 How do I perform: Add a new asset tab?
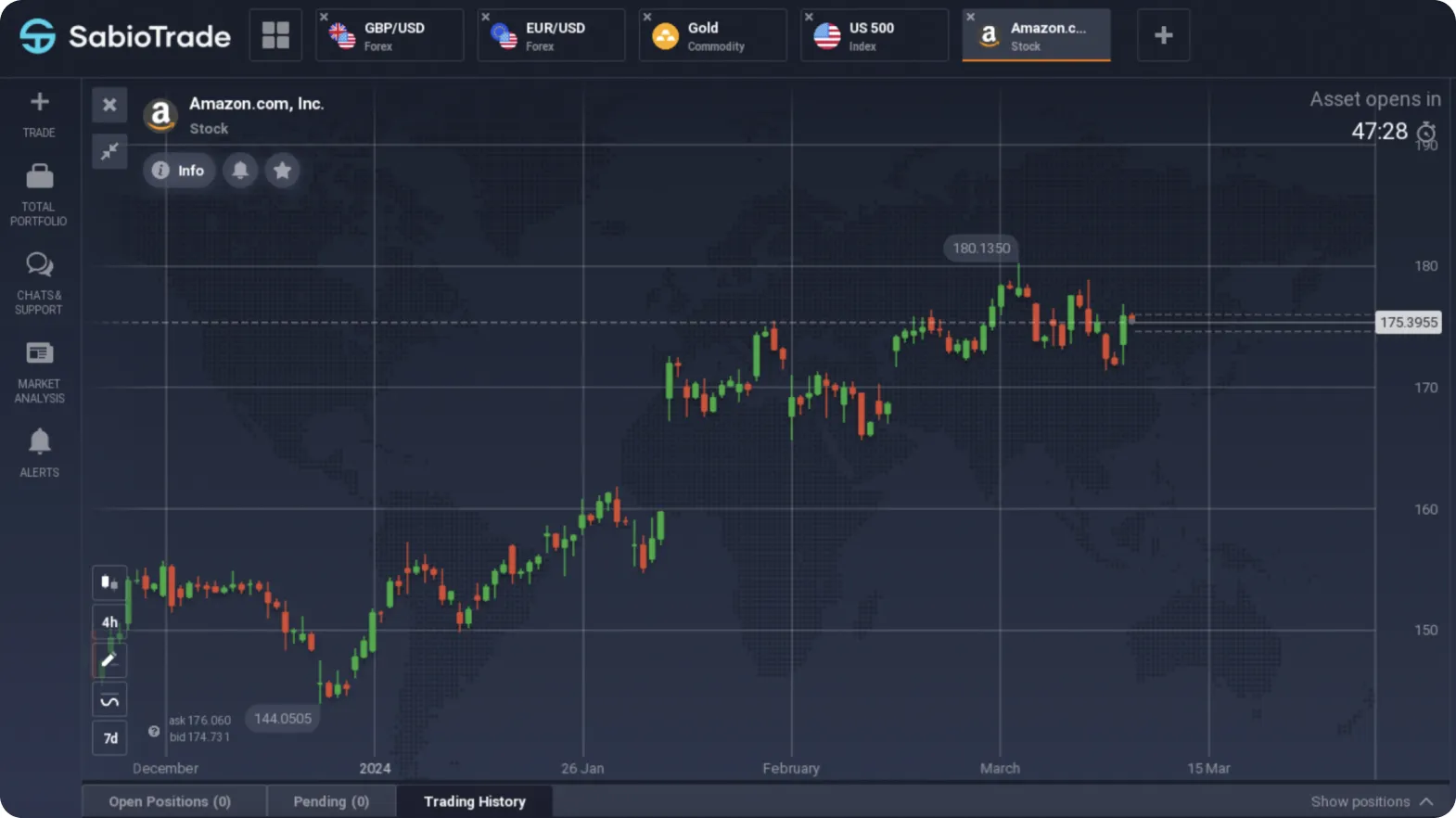[1163, 35]
